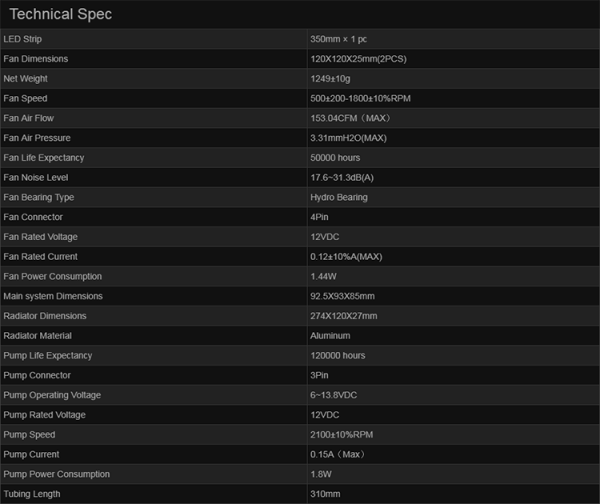
Task: Select the Hydro Bearing value
Action: [x=339, y=197]
